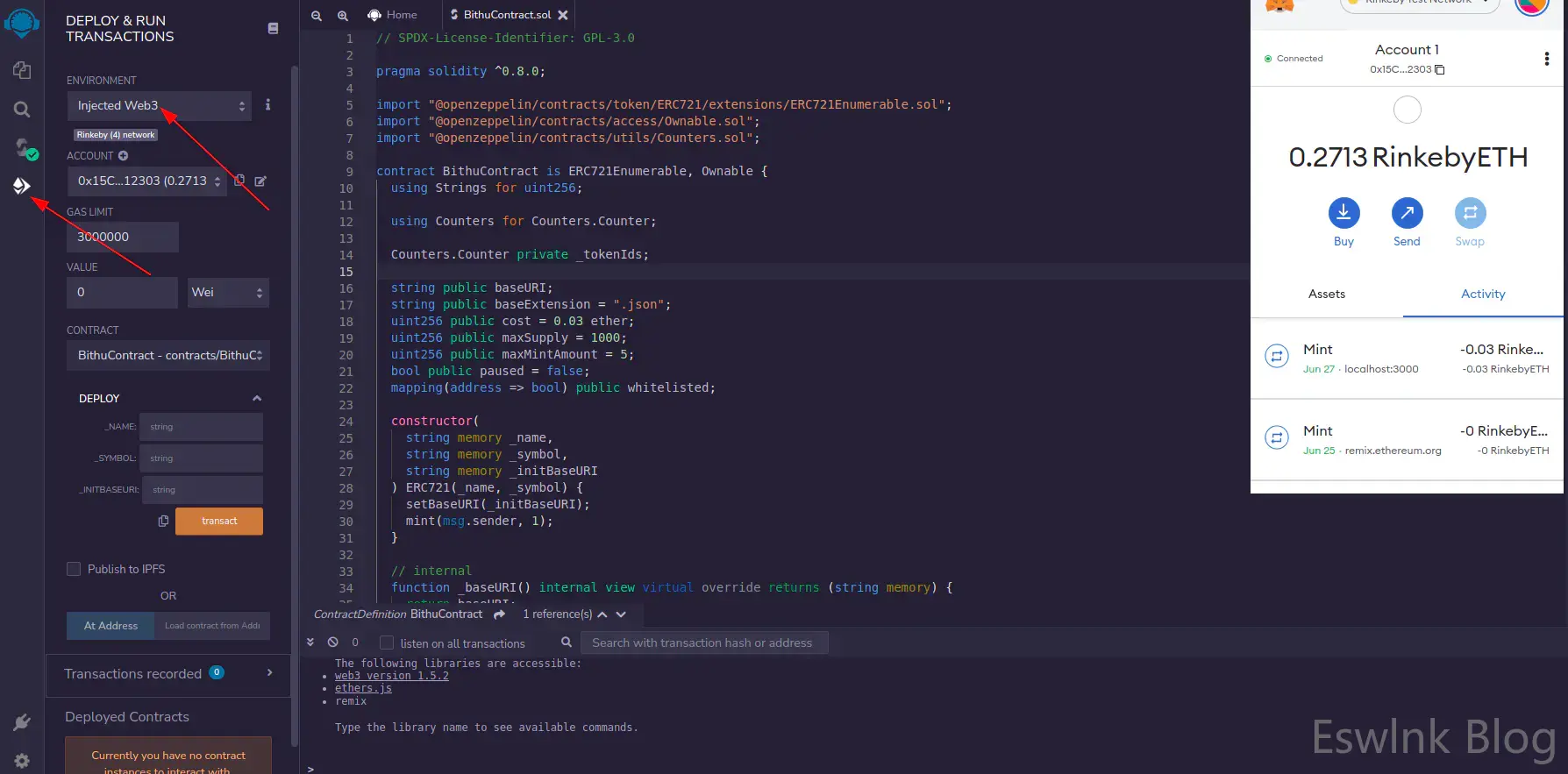
Task: Open the Wei unit dropdown
Action: point(227,293)
